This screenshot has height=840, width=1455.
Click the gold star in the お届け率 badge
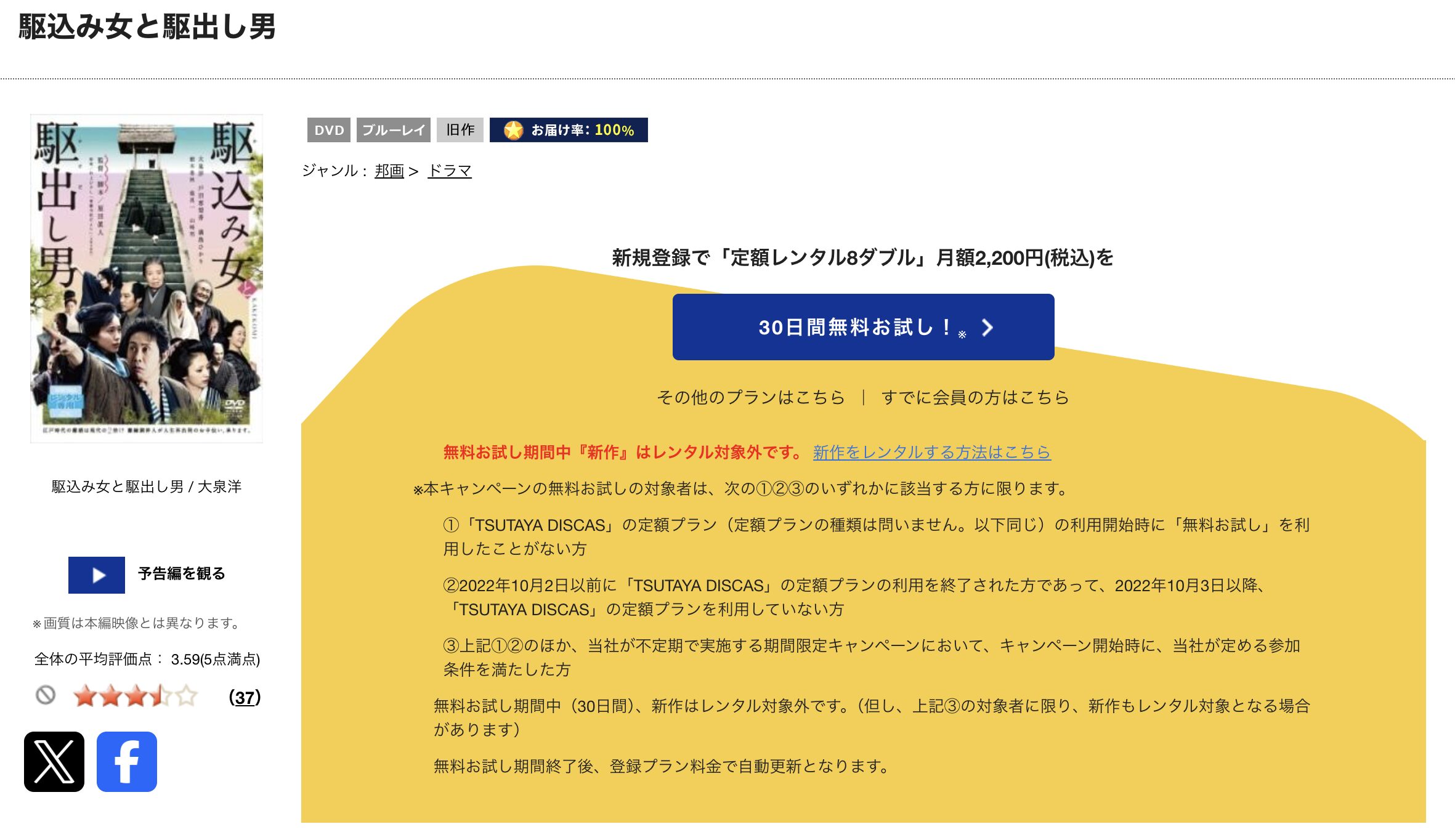[513, 130]
